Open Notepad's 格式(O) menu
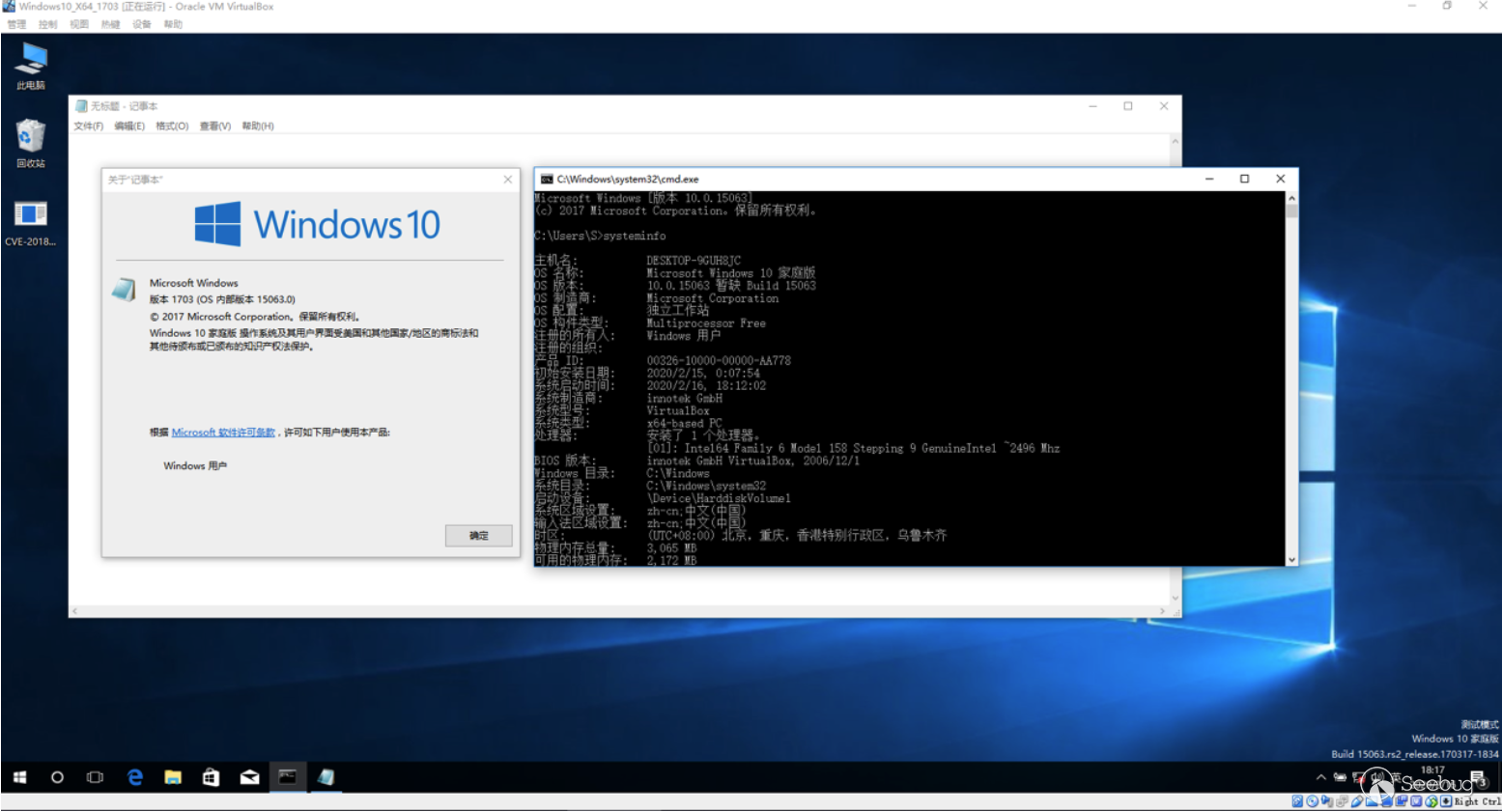The width and height of the screenshot is (1502, 812). point(172,126)
